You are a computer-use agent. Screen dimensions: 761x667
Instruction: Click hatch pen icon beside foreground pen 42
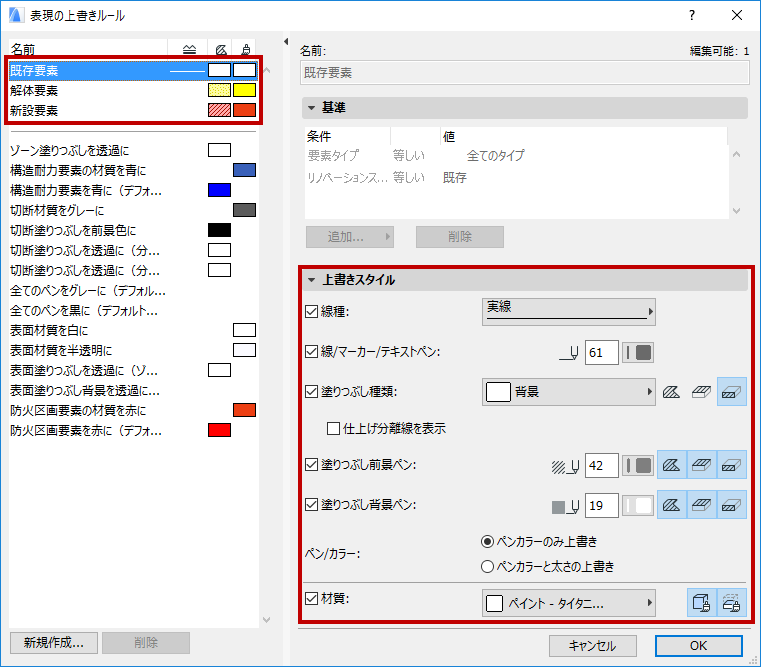(565, 466)
